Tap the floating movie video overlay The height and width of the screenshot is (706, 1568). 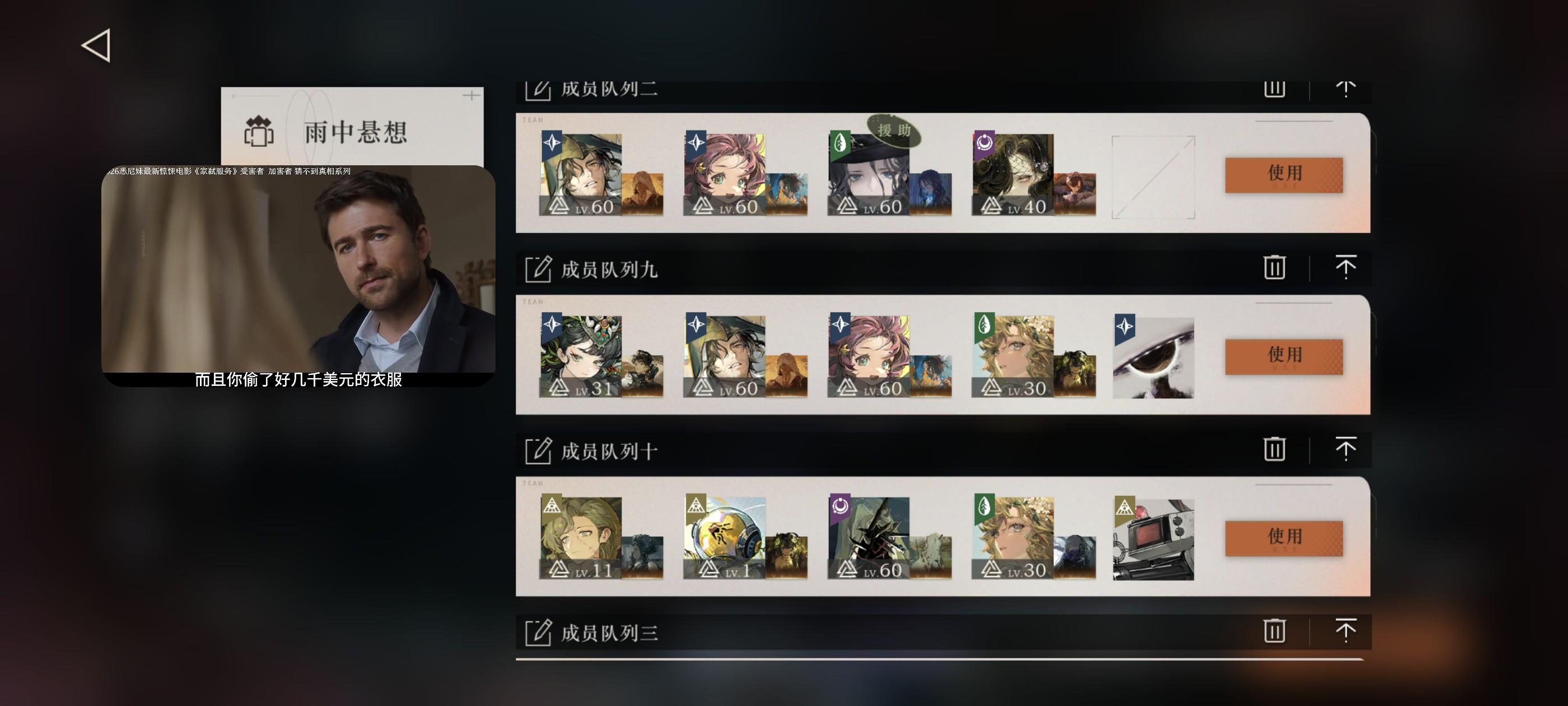[298, 275]
